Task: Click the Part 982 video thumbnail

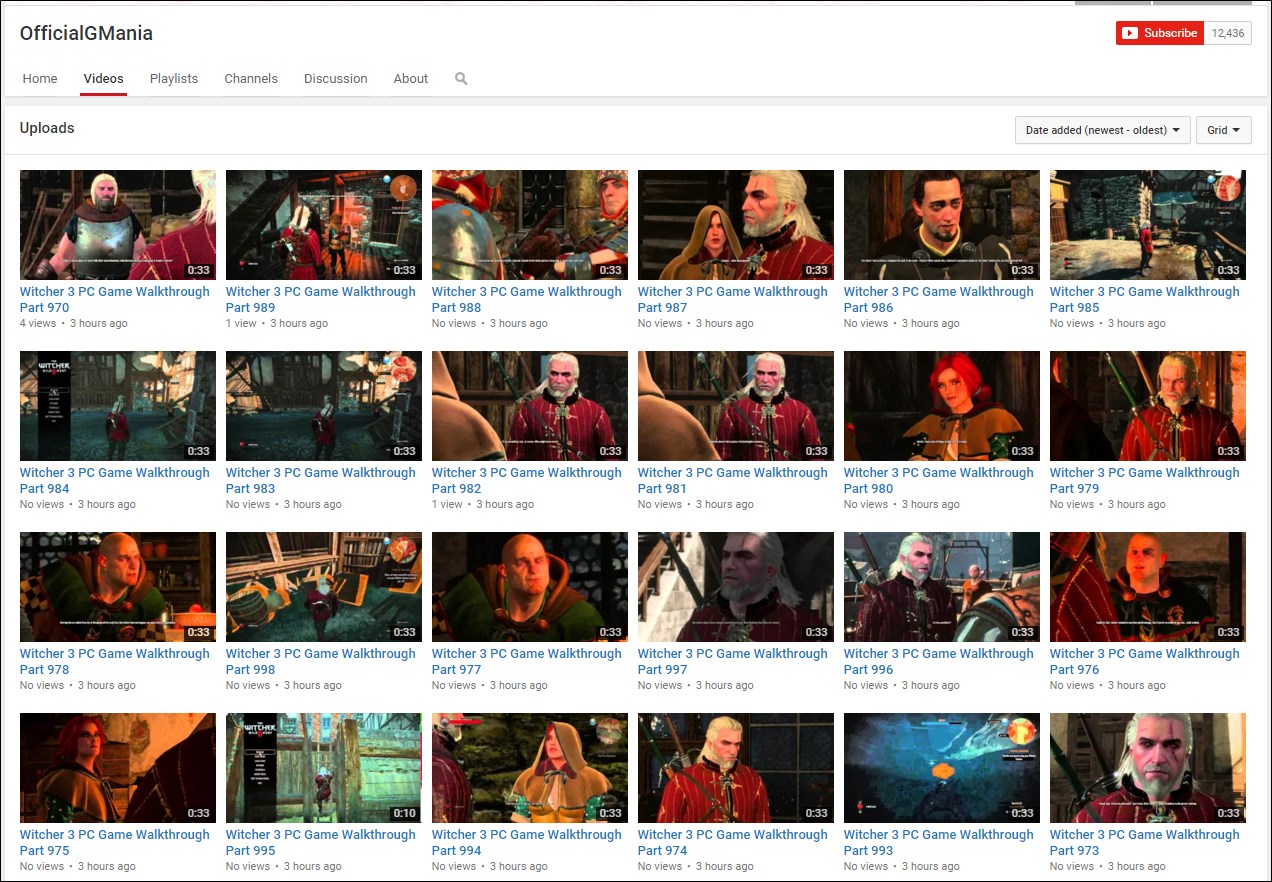Action: point(530,406)
